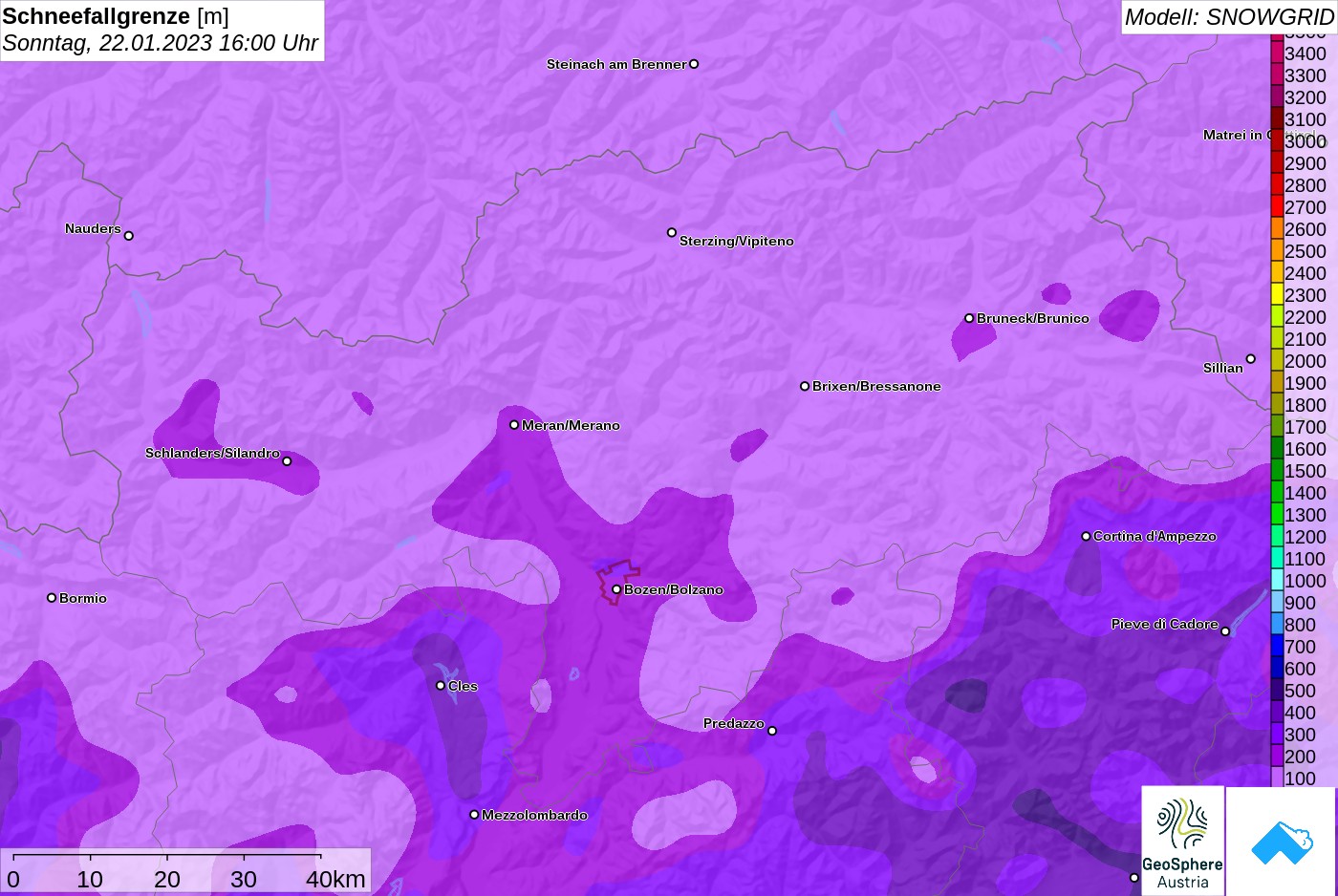
Task: Click the legend value 1700
Action: [1306, 427]
